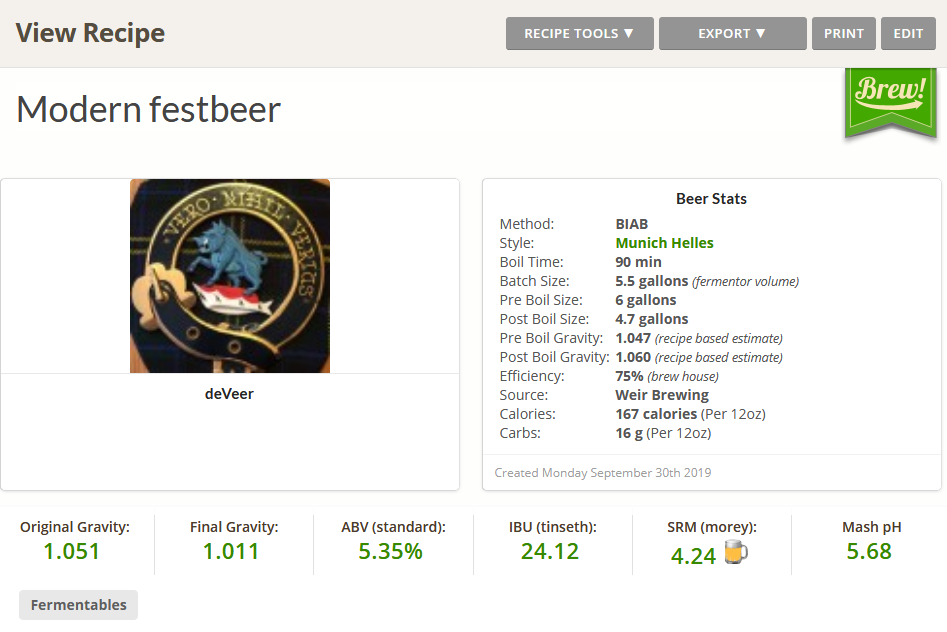Open the Munich Helles style link
The height and width of the screenshot is (632, 947).
point(664,243)
